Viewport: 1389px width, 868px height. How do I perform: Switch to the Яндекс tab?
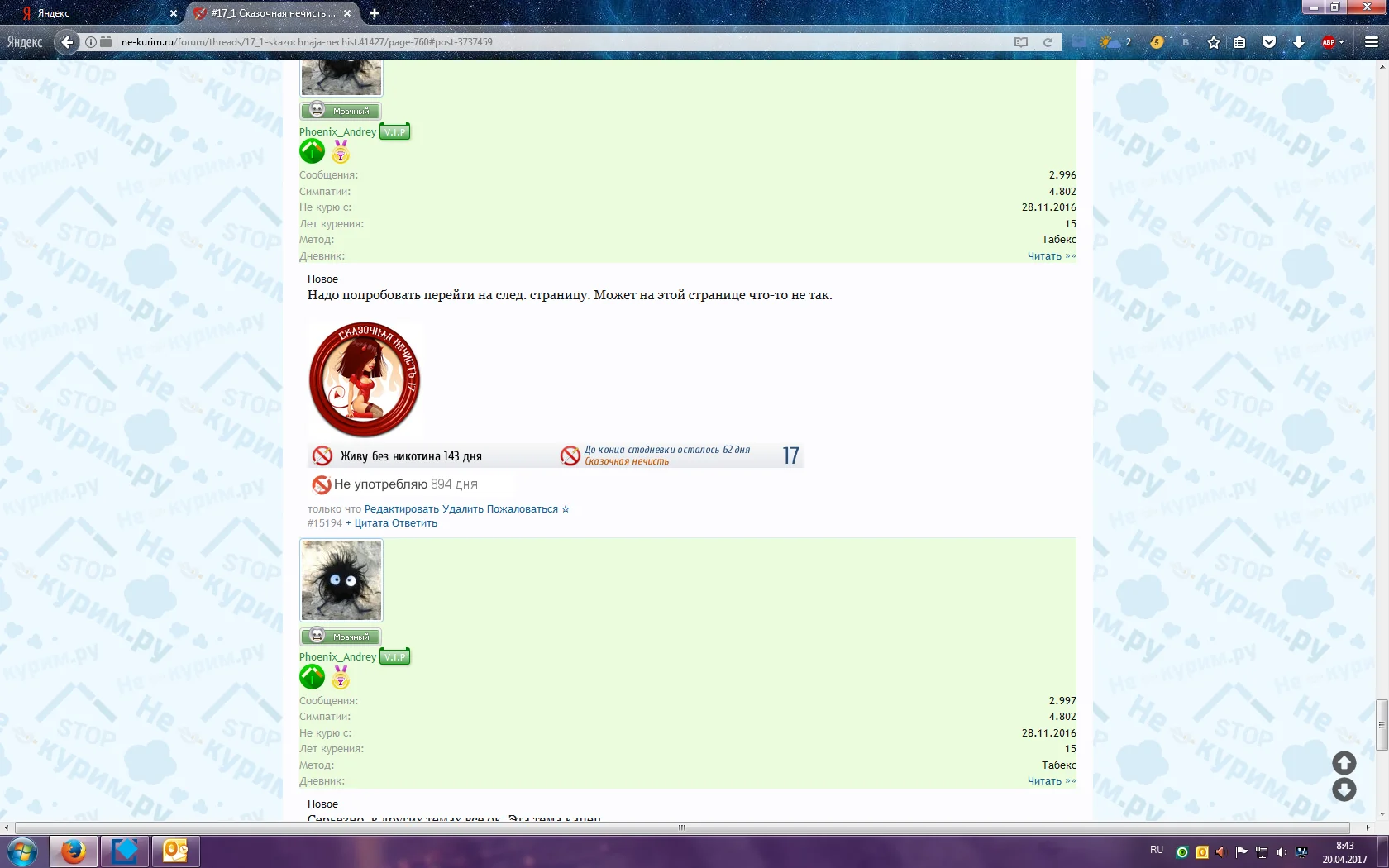[x=98, y=13]
